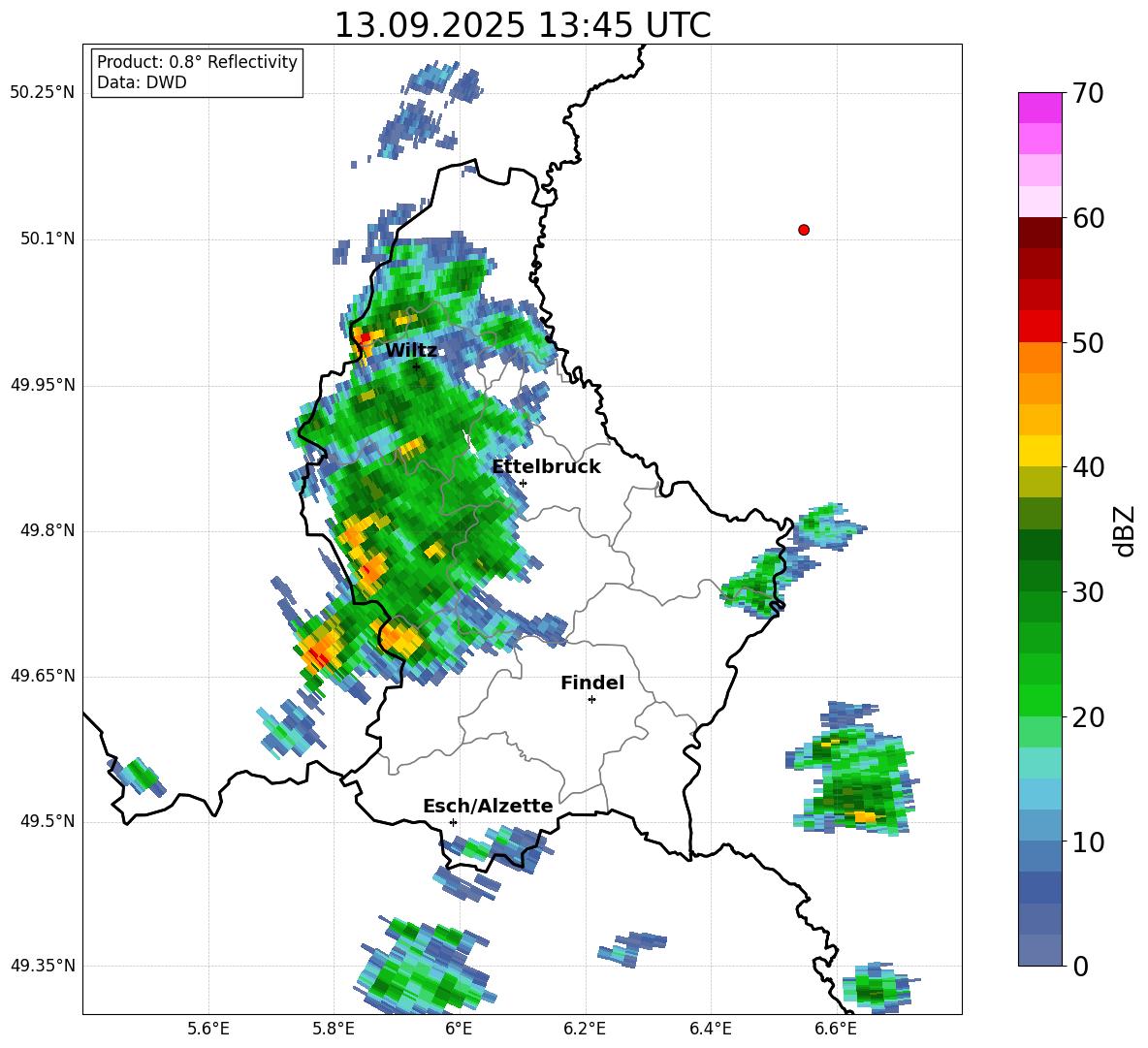Click the dBZ colorbar axis label
Image resolution: width=1148 pixels, height=1048 pixels.
(x=1125, y=530)
